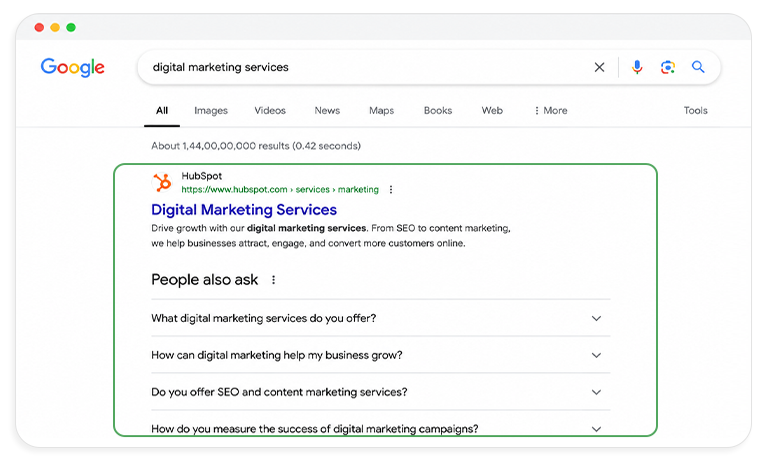Viewport: 768px width, 462px height.
Task: Select the All results tab
Action: point(162,111)
